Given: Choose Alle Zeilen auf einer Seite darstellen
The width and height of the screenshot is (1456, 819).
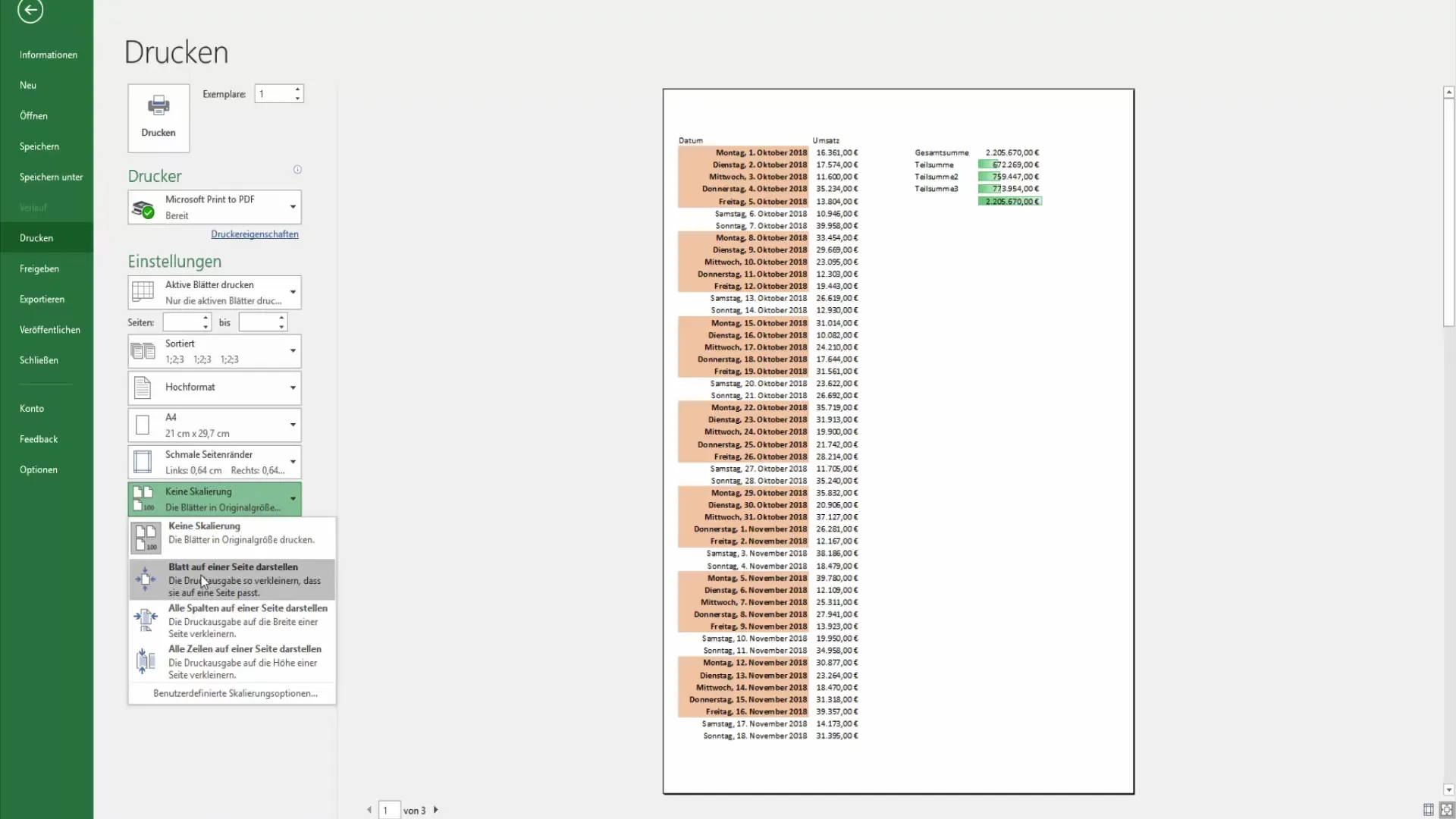Looking at the screenshot, I should click(232, 661).
